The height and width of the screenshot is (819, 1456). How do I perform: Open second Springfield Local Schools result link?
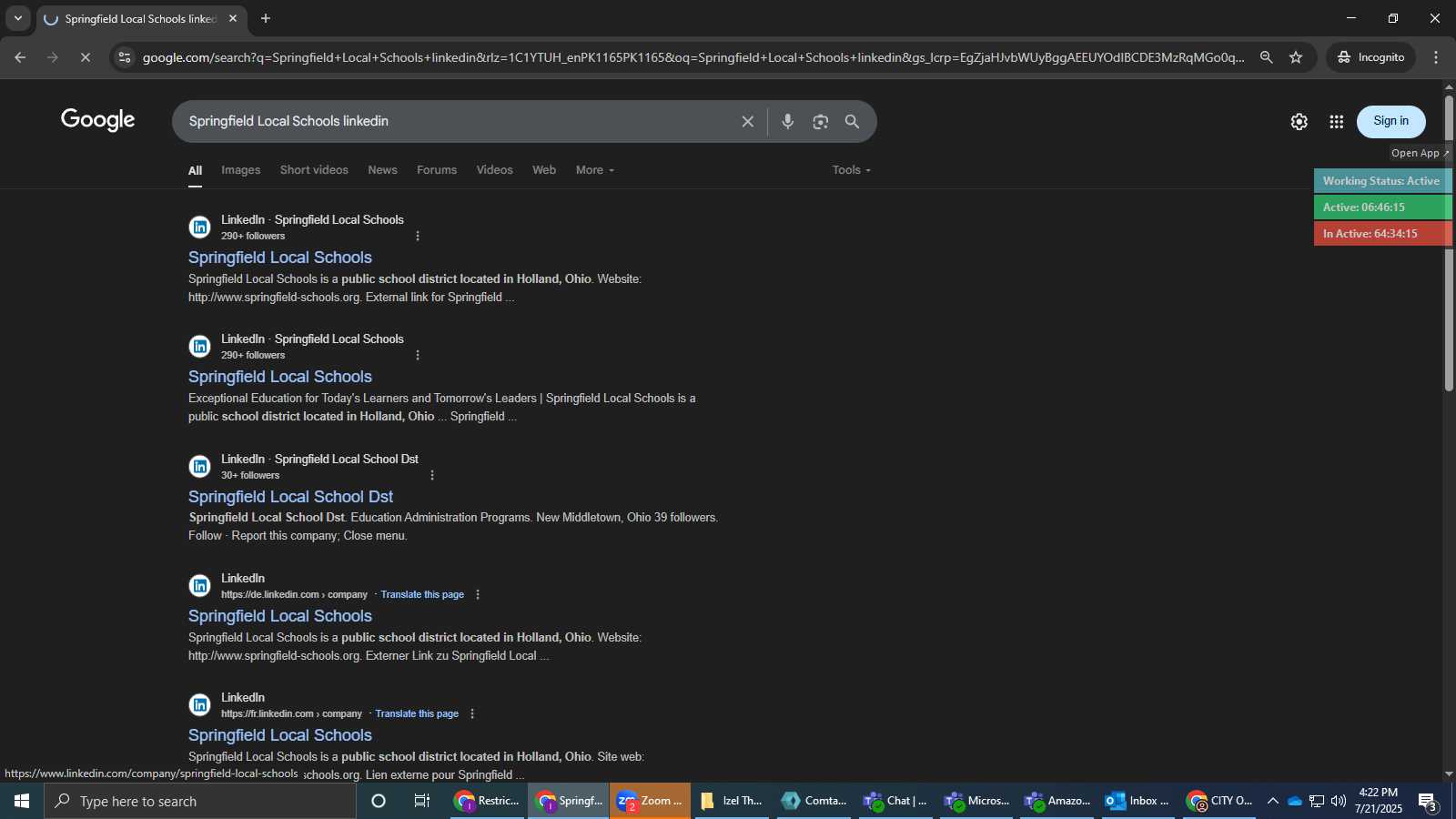tap(280, 377)
